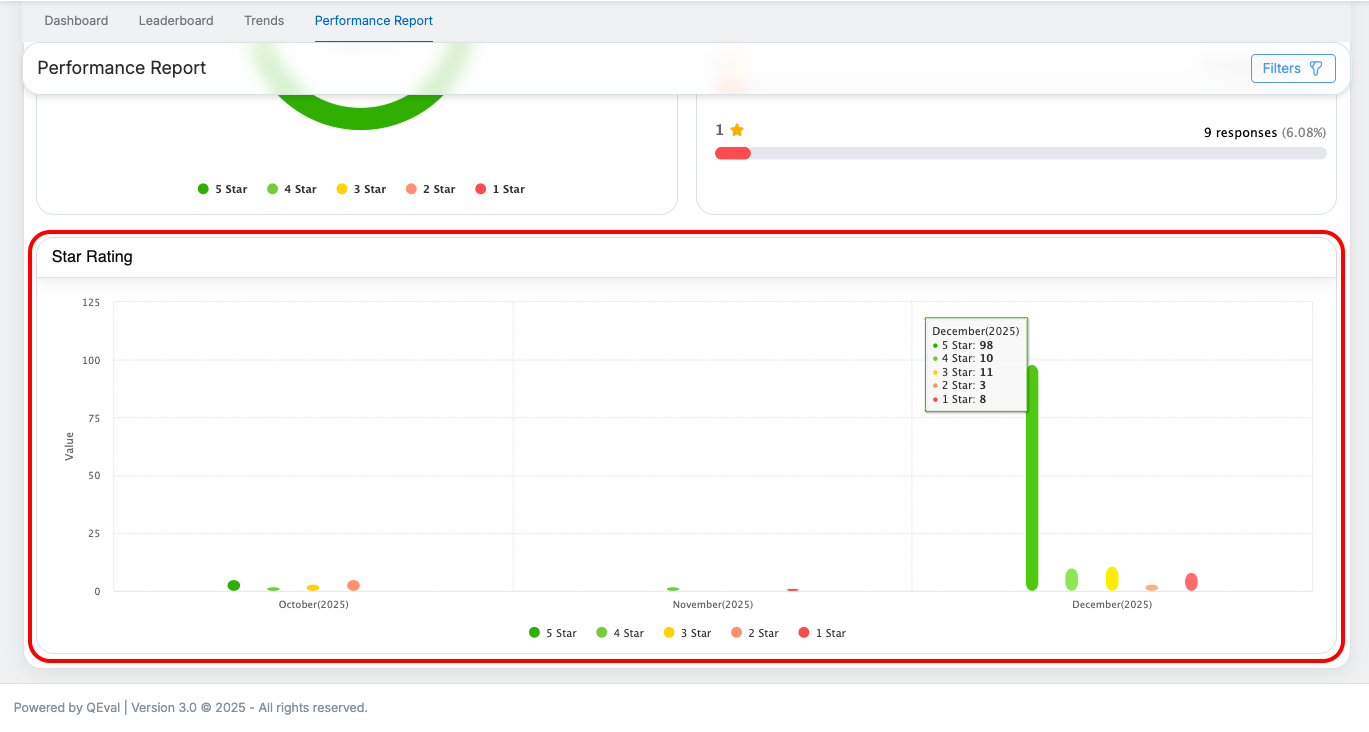The width and height of the screenshot is (1369, 732).
Task: Select the dark green October 5 Star marker
Action: pos(234,585)
